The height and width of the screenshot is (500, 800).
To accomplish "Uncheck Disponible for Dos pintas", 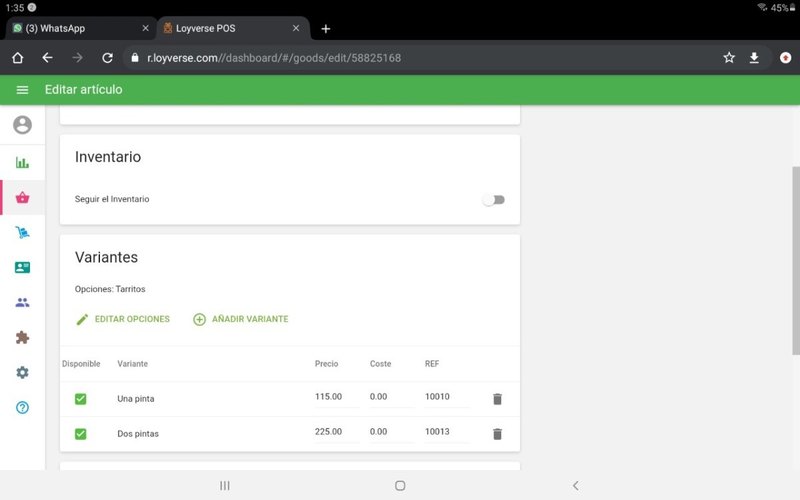I will pyautogui.click(x=81, y=434).
